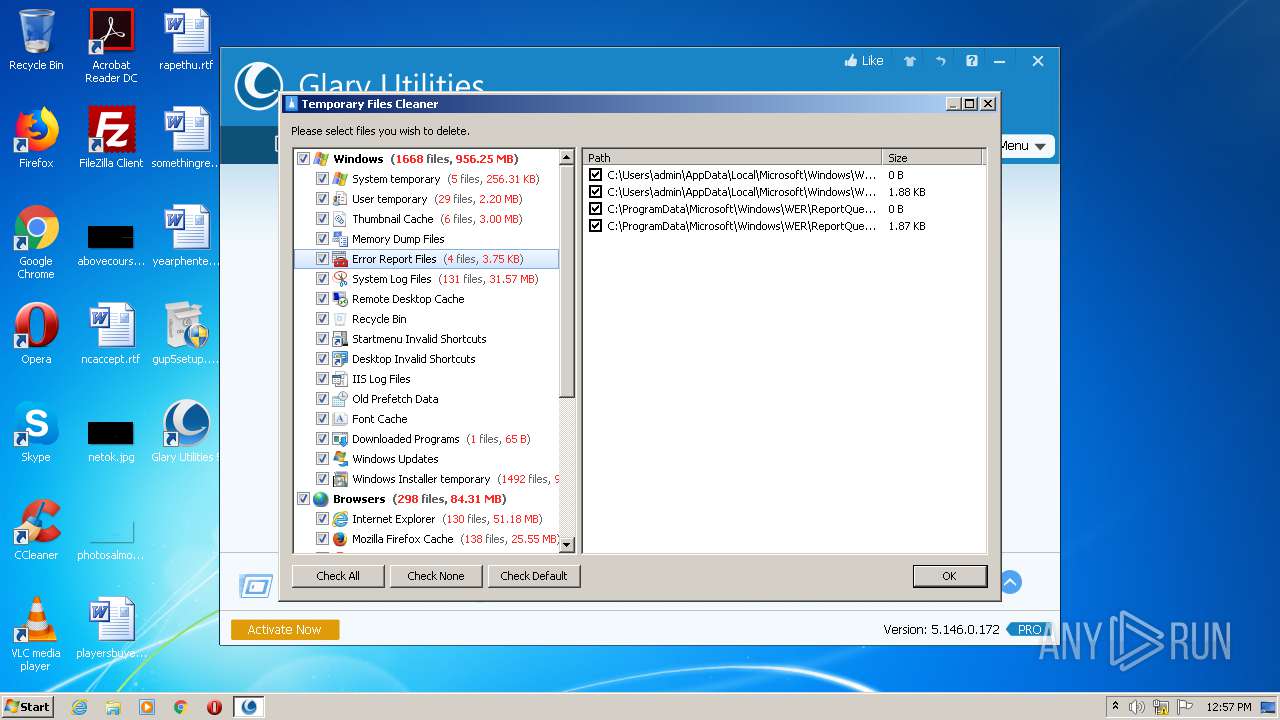This screenshot has width=1280, height=720.
Task: Click Check Default button
Action: point(534,576)
